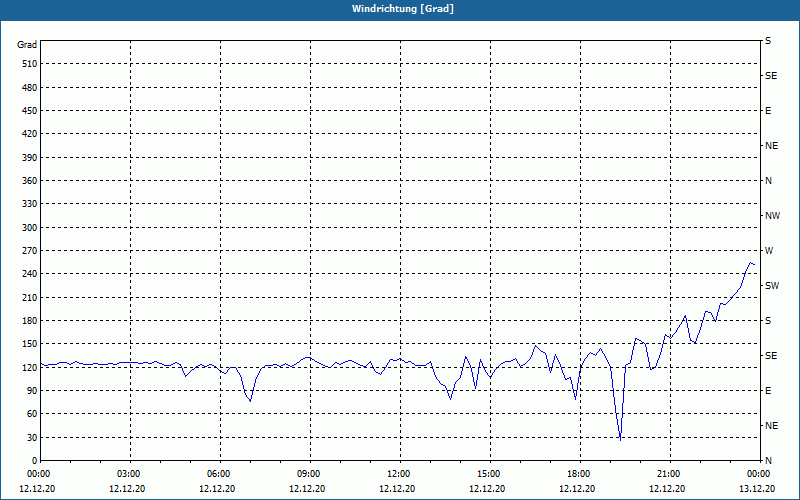800x500 pixels.
Task: Select the 390 y-axis value
Action: (x=30, y=158)
